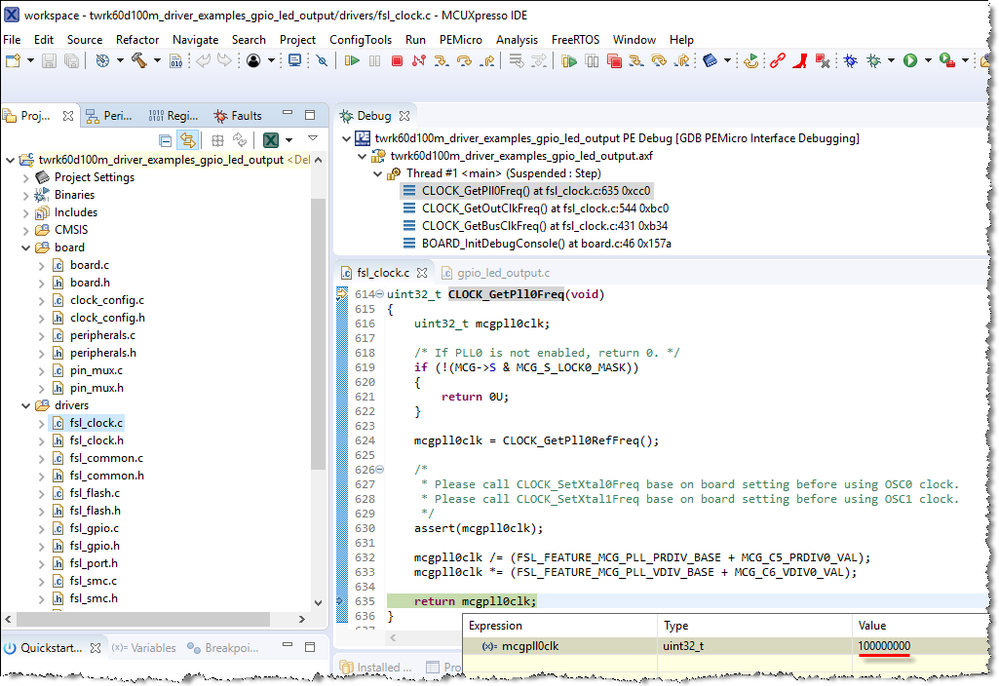Click the red chain link icon

(777, 61)
